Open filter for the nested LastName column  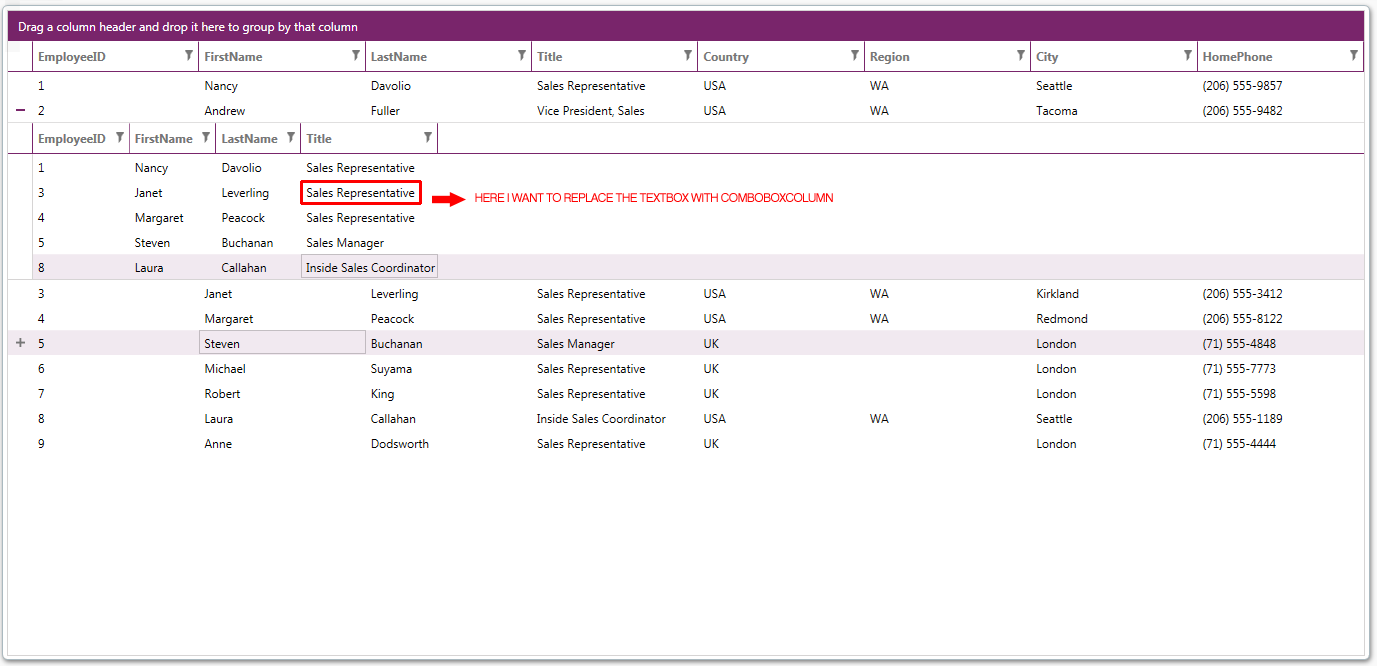click(x=290, y=138)
